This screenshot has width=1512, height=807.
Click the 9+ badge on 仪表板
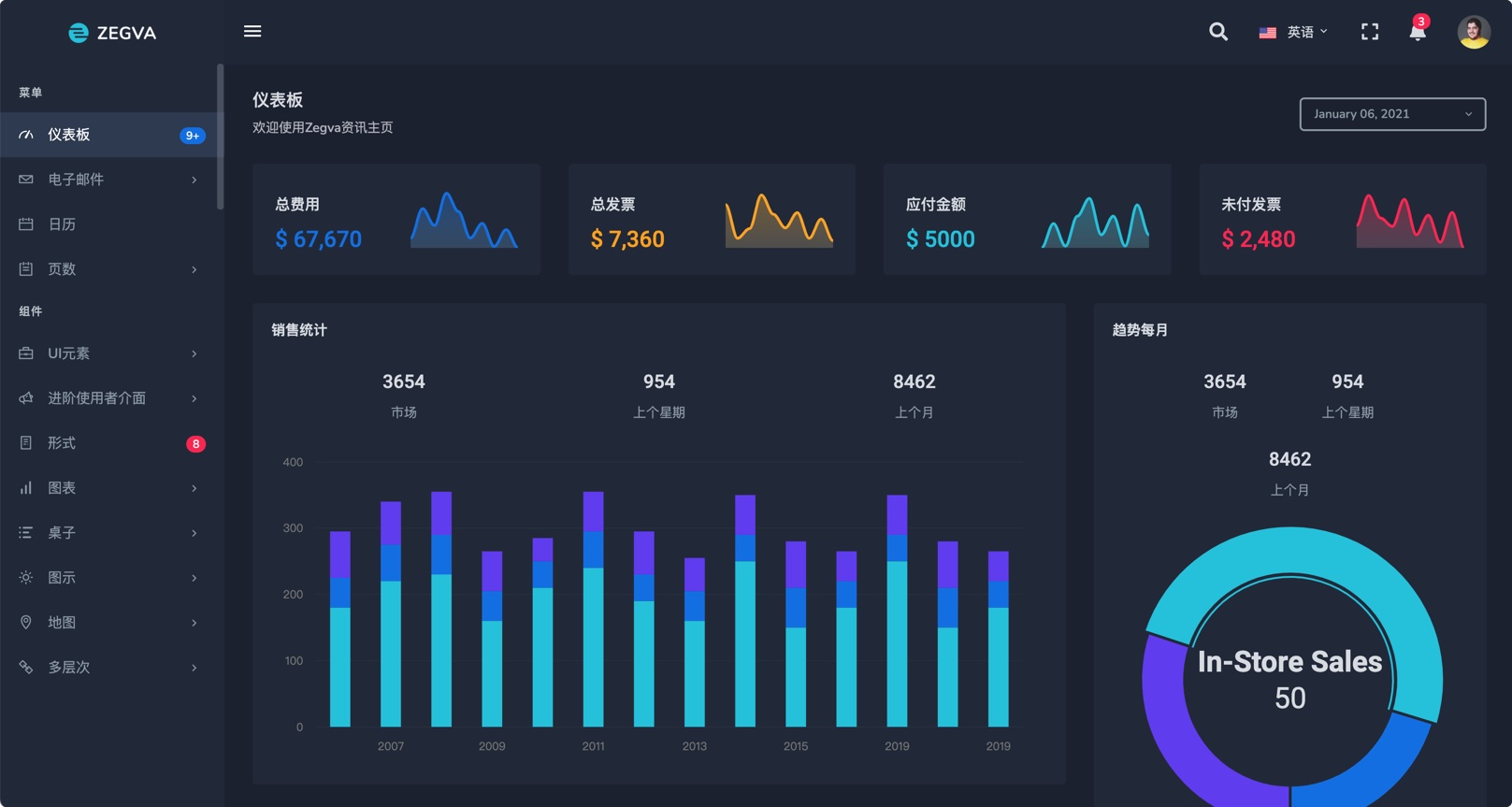[x=192, y=136]
